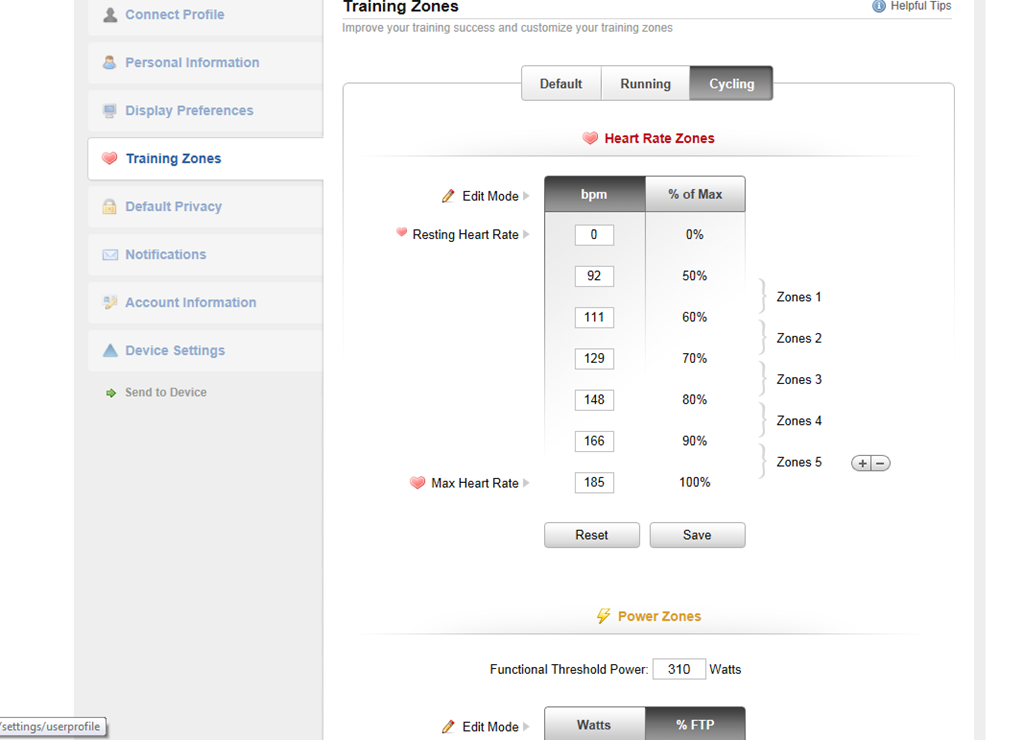Switch heart rate edit mode to % of Max
The image size is (1024, 740).
695,194
